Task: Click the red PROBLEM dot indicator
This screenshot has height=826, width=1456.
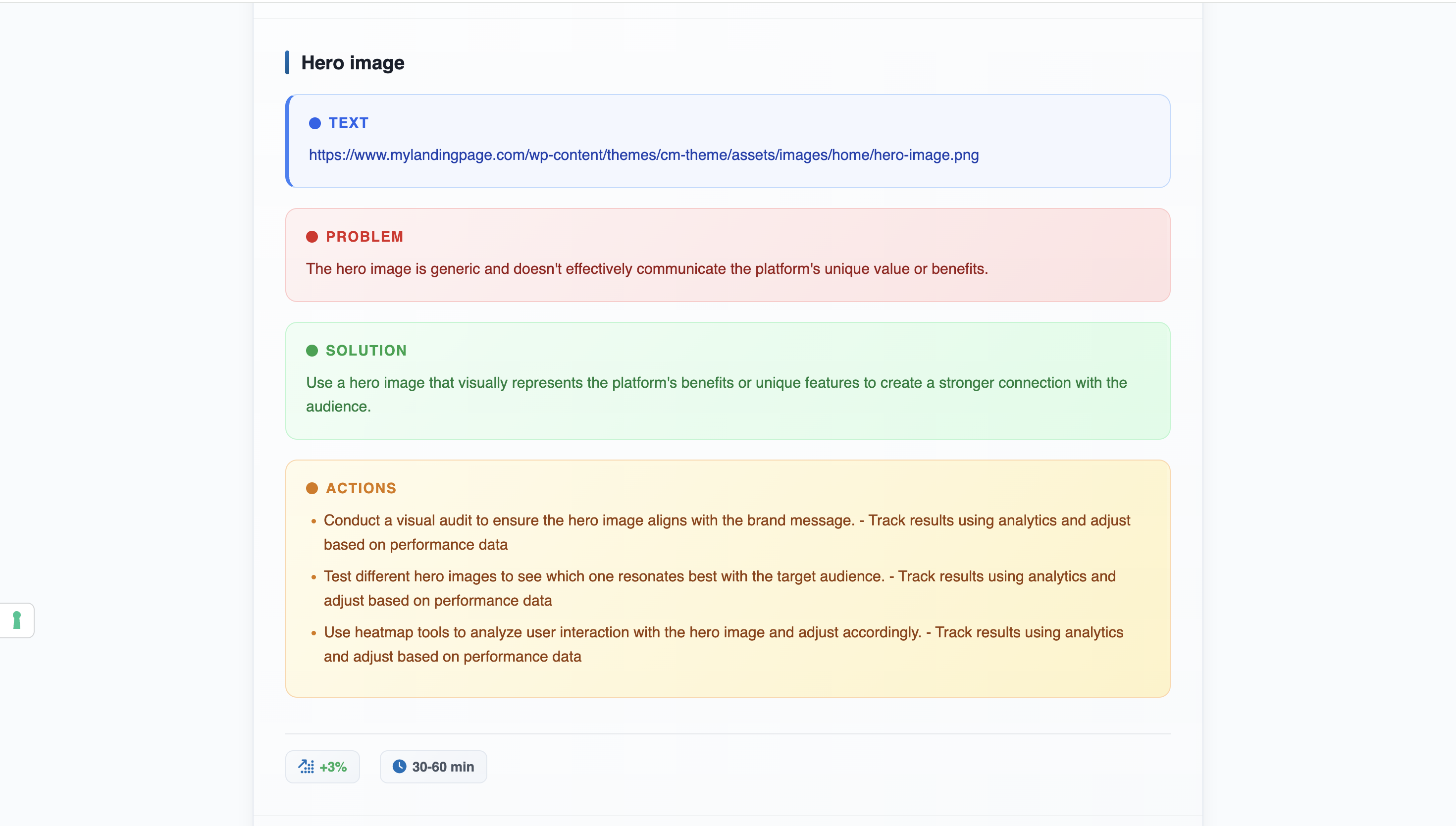Action: 312,237
